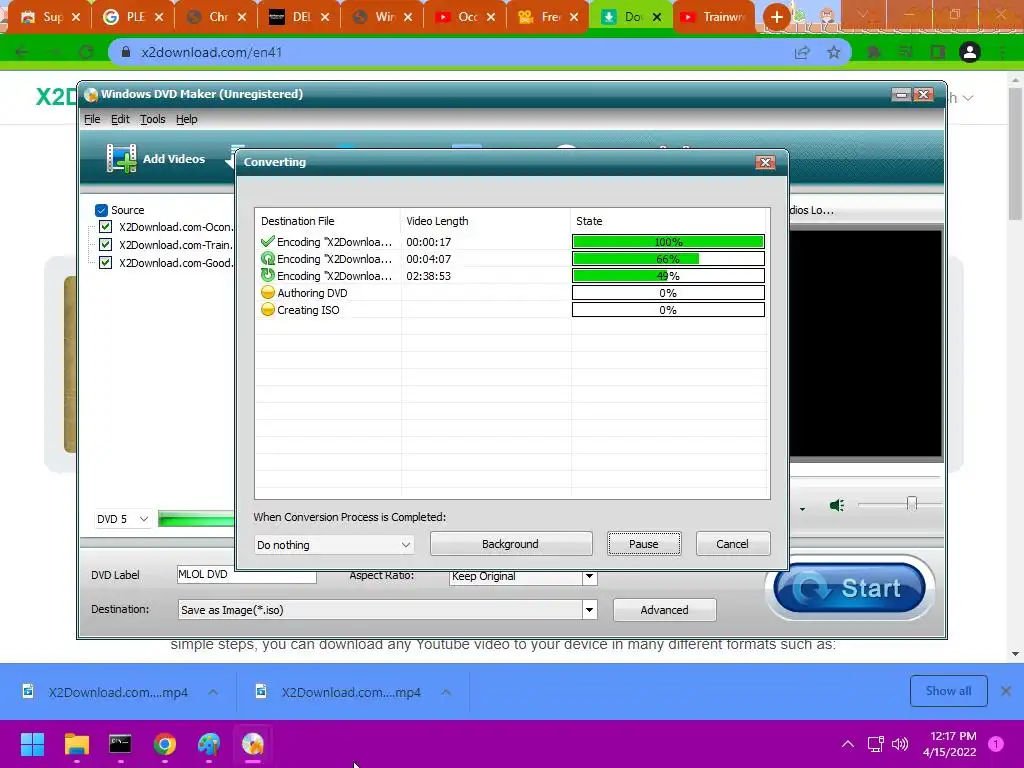
Task: Click the DVD Maker taskbar icon
Action: click(253, 744)
